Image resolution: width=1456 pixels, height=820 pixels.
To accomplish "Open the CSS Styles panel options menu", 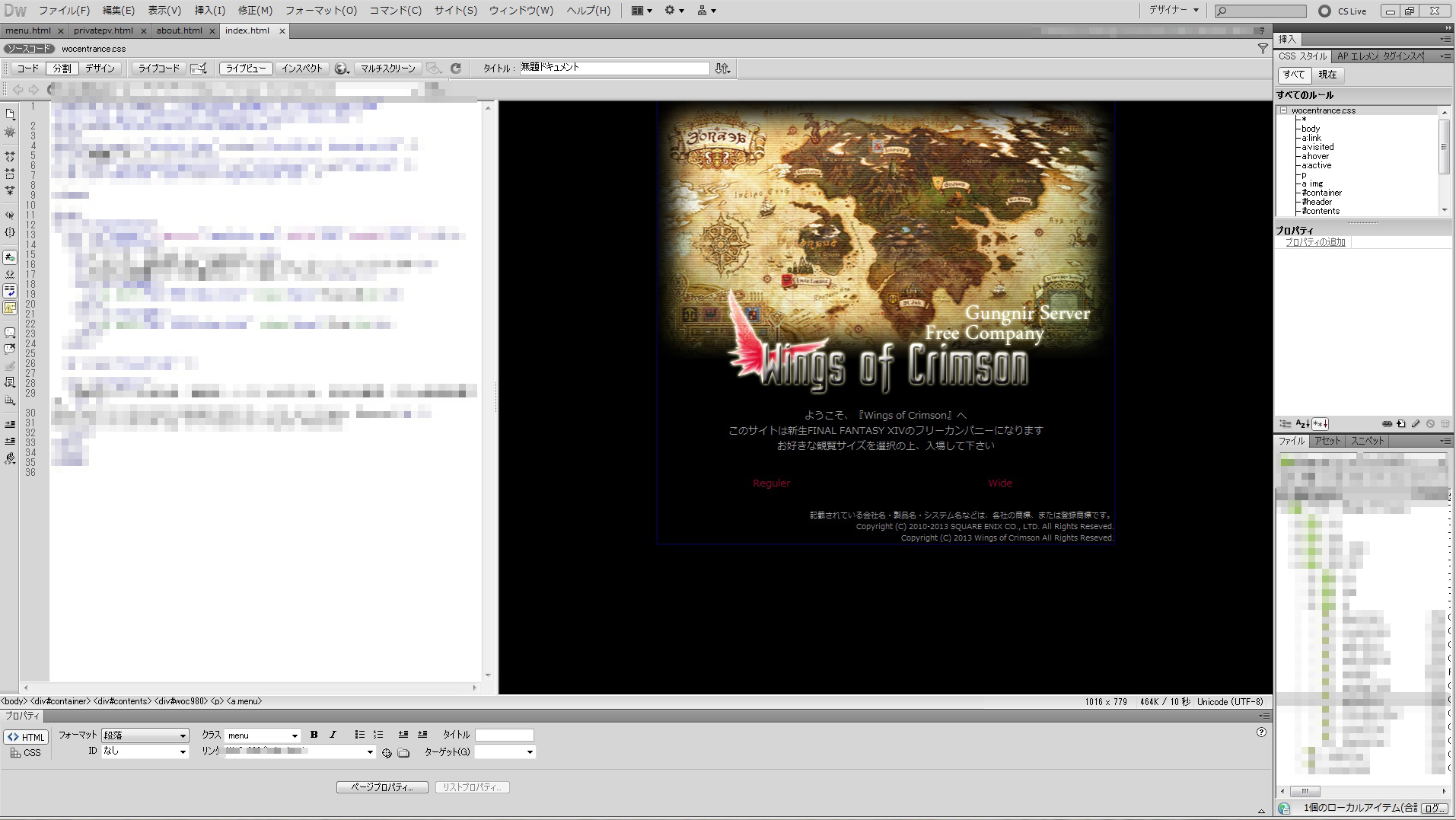I will click(x=1445, y=56).
